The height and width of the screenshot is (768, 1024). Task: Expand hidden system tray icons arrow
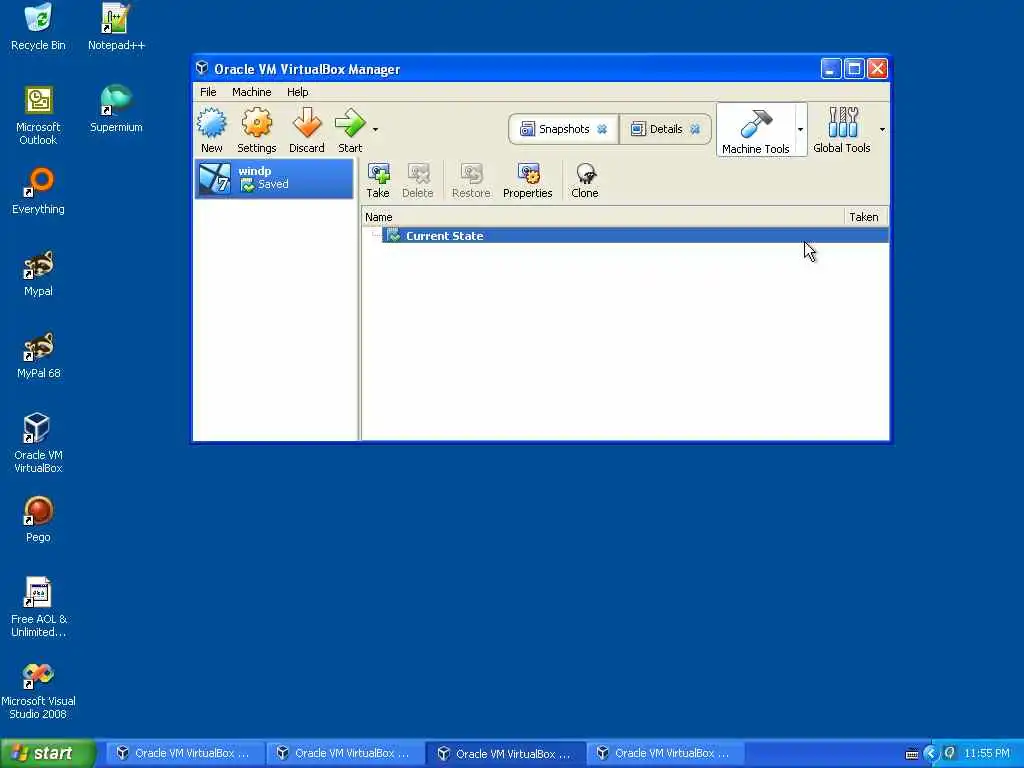click(931, 754)
